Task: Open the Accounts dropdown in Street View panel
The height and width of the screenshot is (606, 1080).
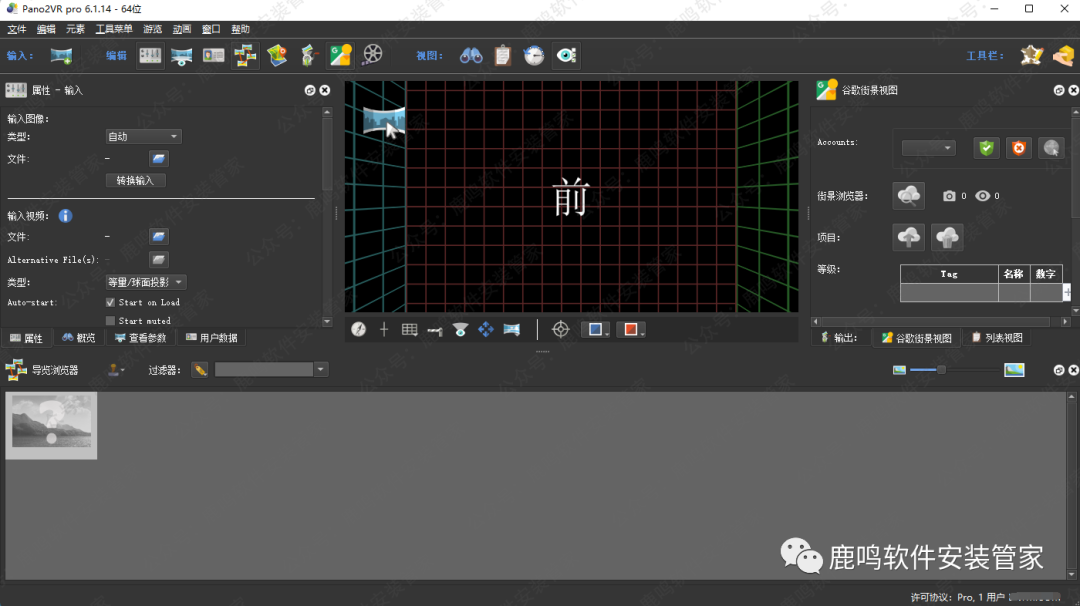Action: pos(928,148)
